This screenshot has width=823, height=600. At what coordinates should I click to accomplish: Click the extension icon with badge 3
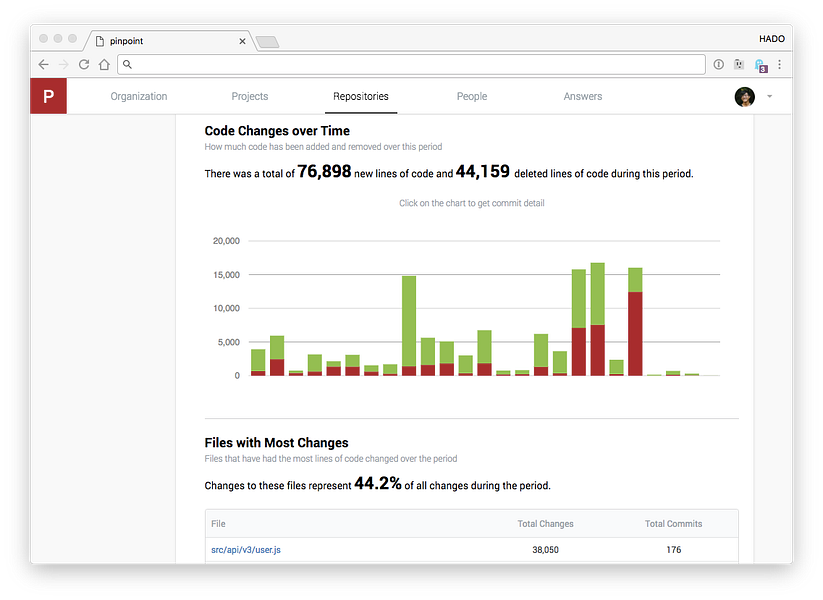[x=761, y=65]
